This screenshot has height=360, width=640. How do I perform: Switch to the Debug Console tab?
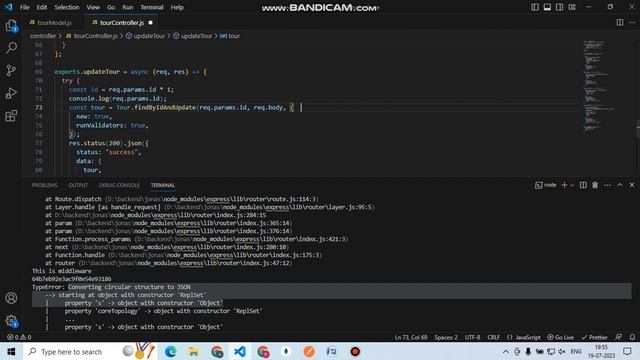[119, 185]
